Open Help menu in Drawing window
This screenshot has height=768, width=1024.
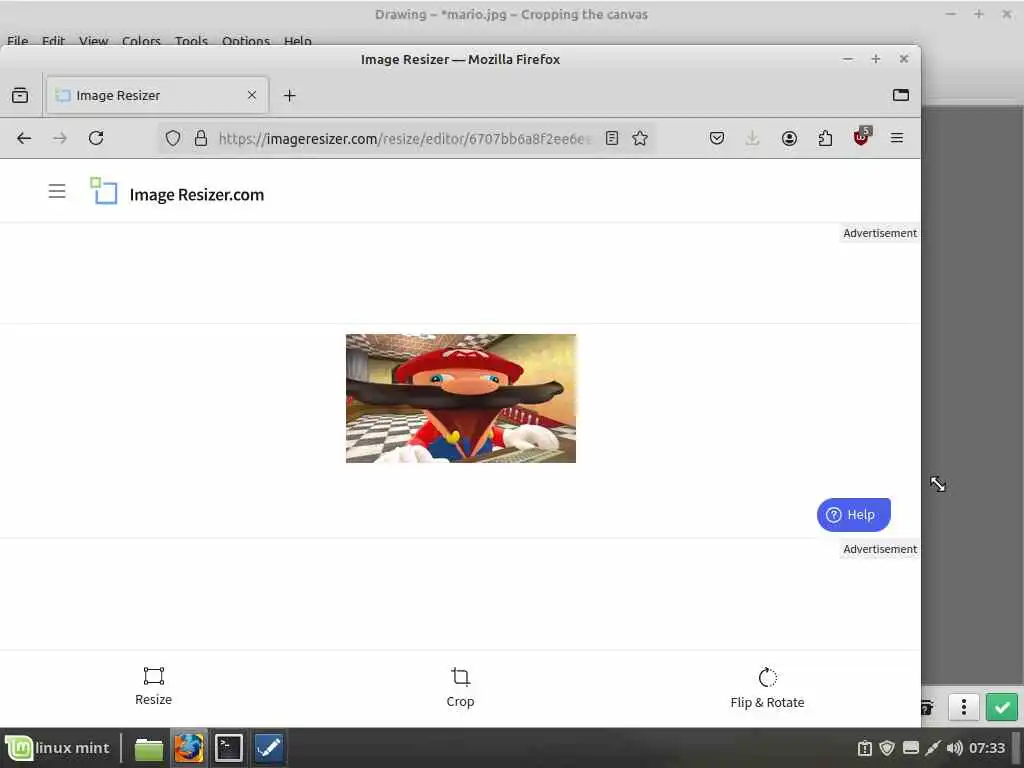[x=297, y=40]
